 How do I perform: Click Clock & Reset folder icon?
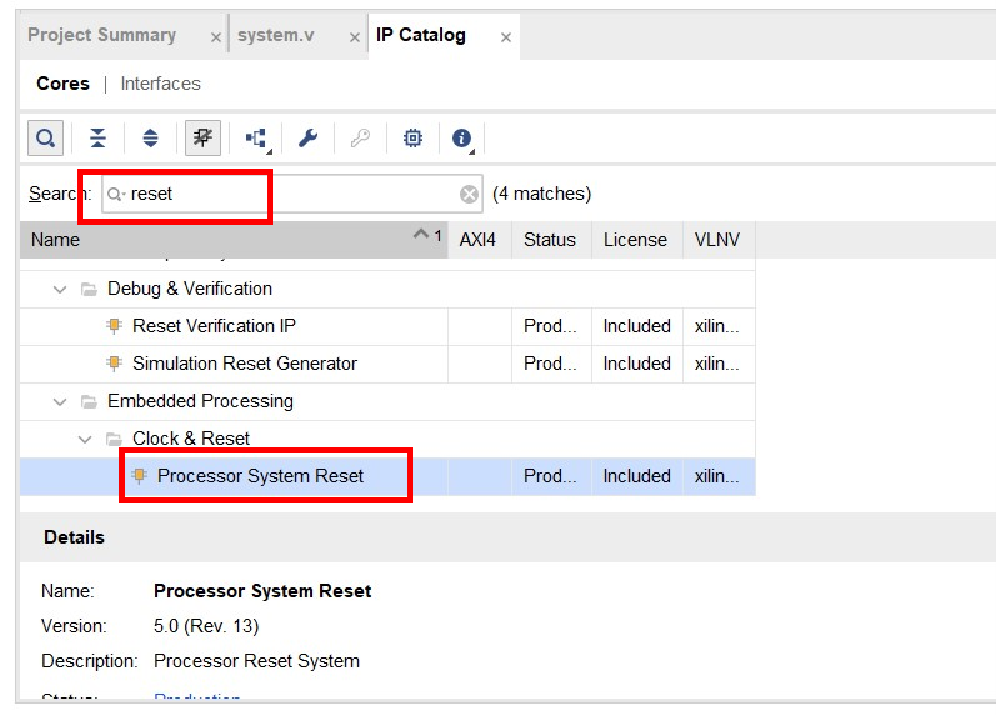(113, 439)
